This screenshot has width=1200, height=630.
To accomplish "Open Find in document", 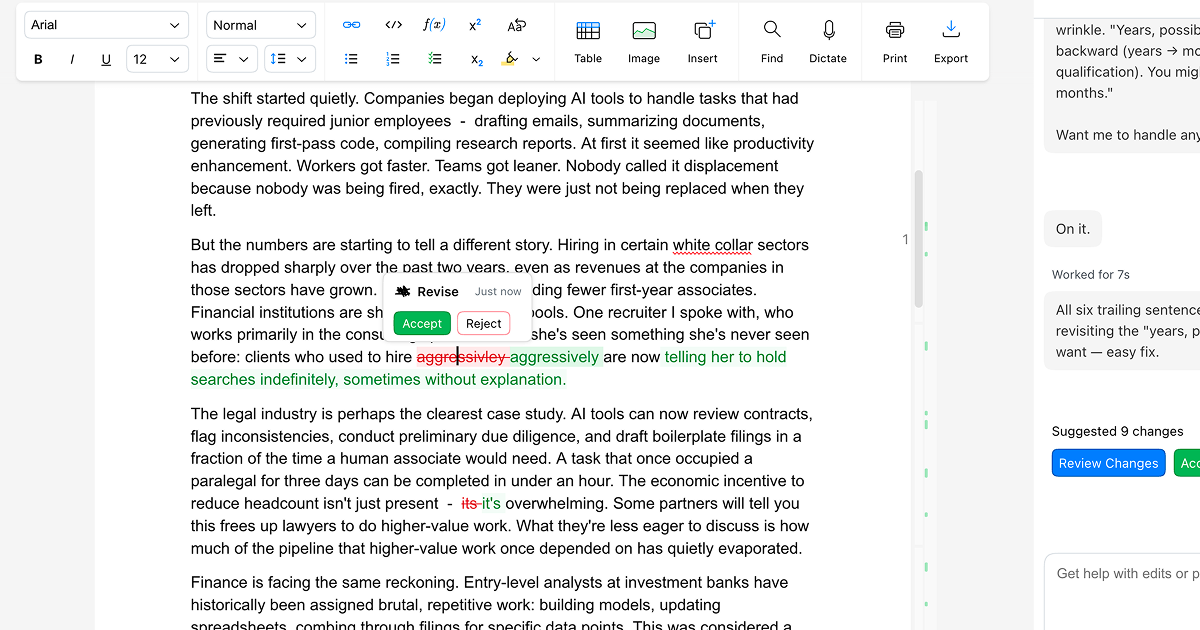I will [x=772, y=42].
